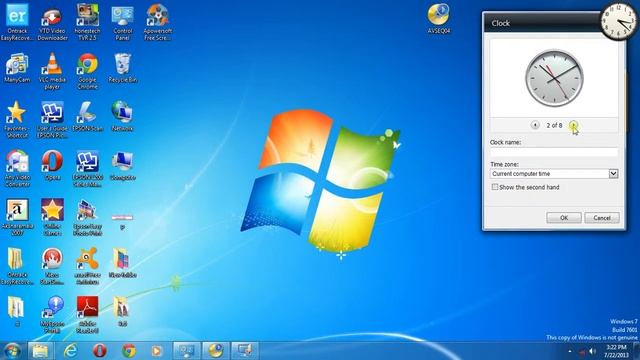Open the Windows Start menu

[12, 351]
